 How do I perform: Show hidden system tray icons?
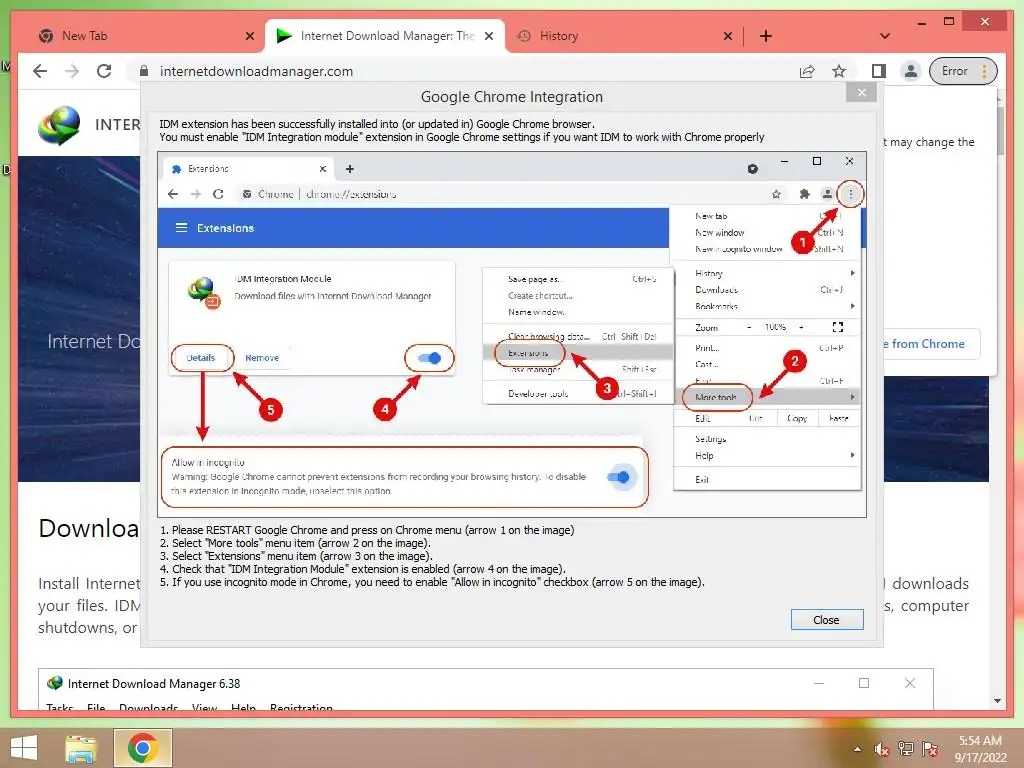point(857,749)
